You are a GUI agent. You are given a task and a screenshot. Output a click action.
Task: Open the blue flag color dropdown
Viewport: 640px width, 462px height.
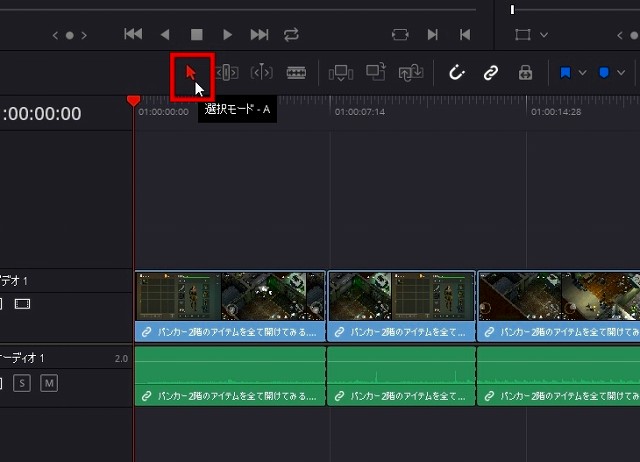point(582,73)
